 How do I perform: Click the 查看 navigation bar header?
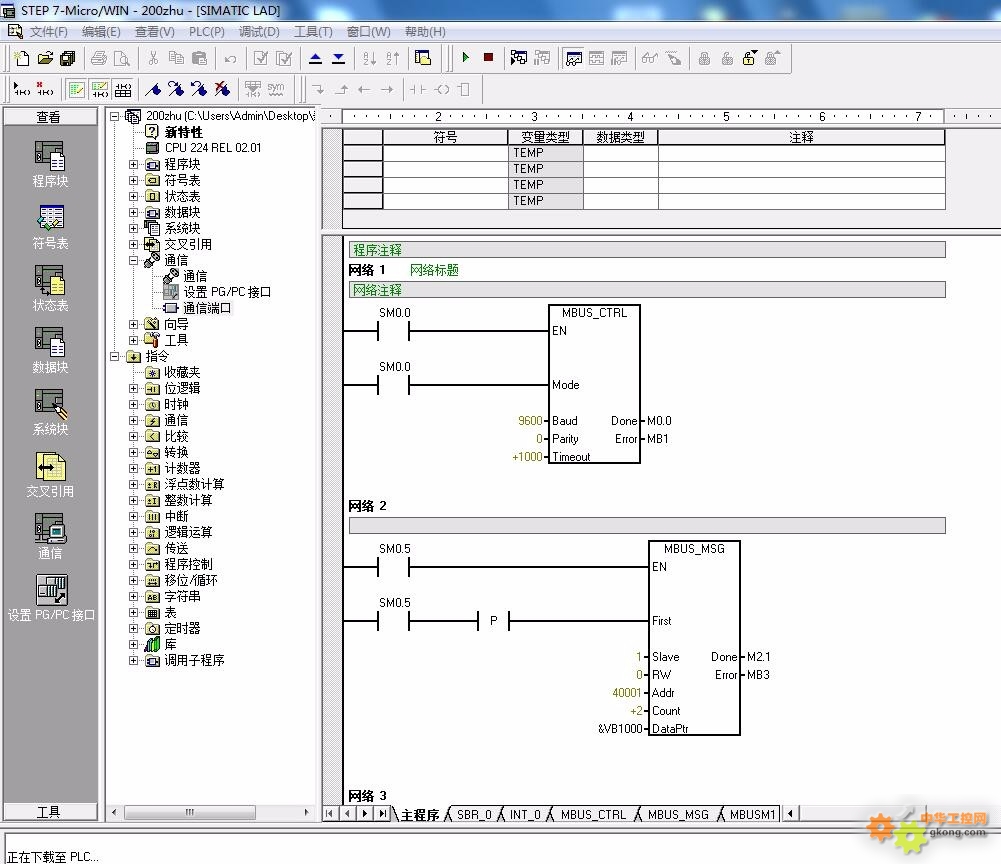point(50,116)
